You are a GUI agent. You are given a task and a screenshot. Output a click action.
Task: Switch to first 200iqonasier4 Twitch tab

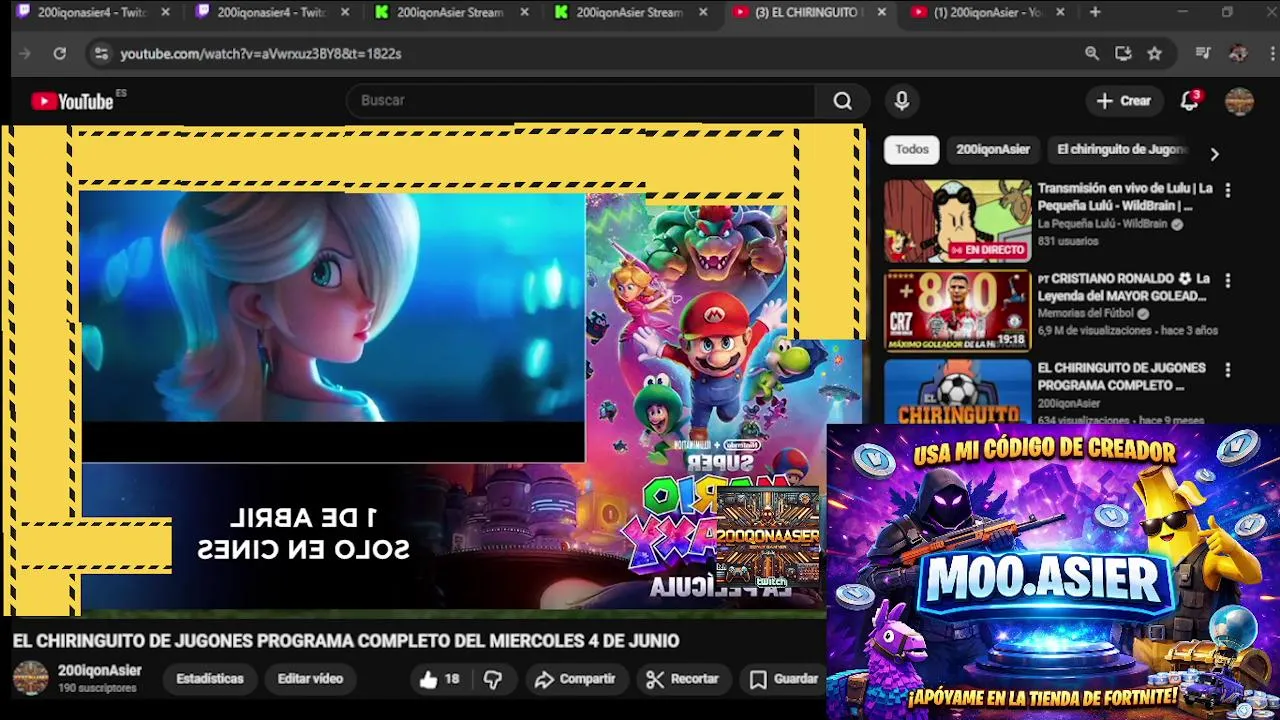[x=90, y=12]
